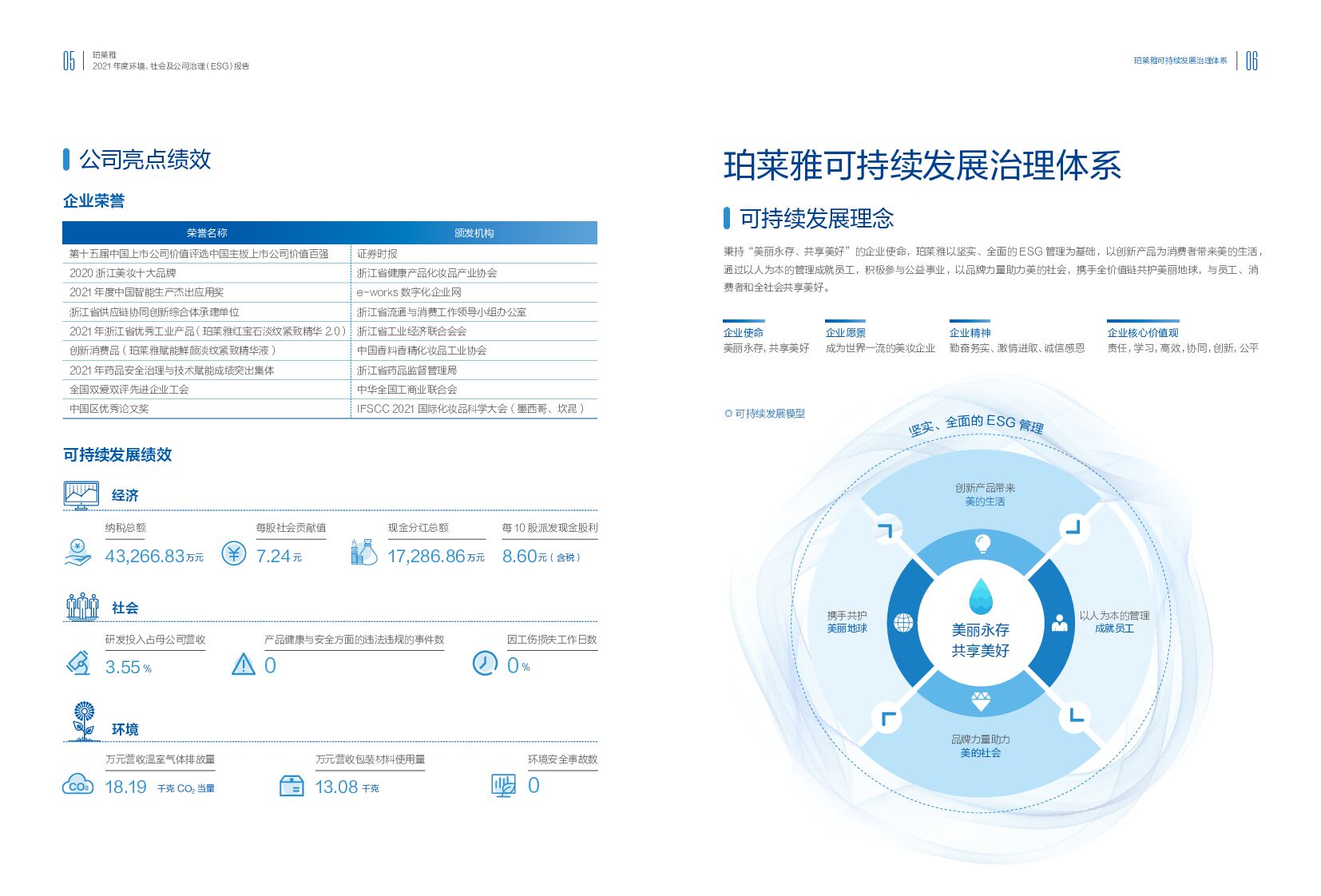This screenshot has width=1321, height=896.
Task: Click the money bag icon for 现金分红总额
Action: point(363,552)
